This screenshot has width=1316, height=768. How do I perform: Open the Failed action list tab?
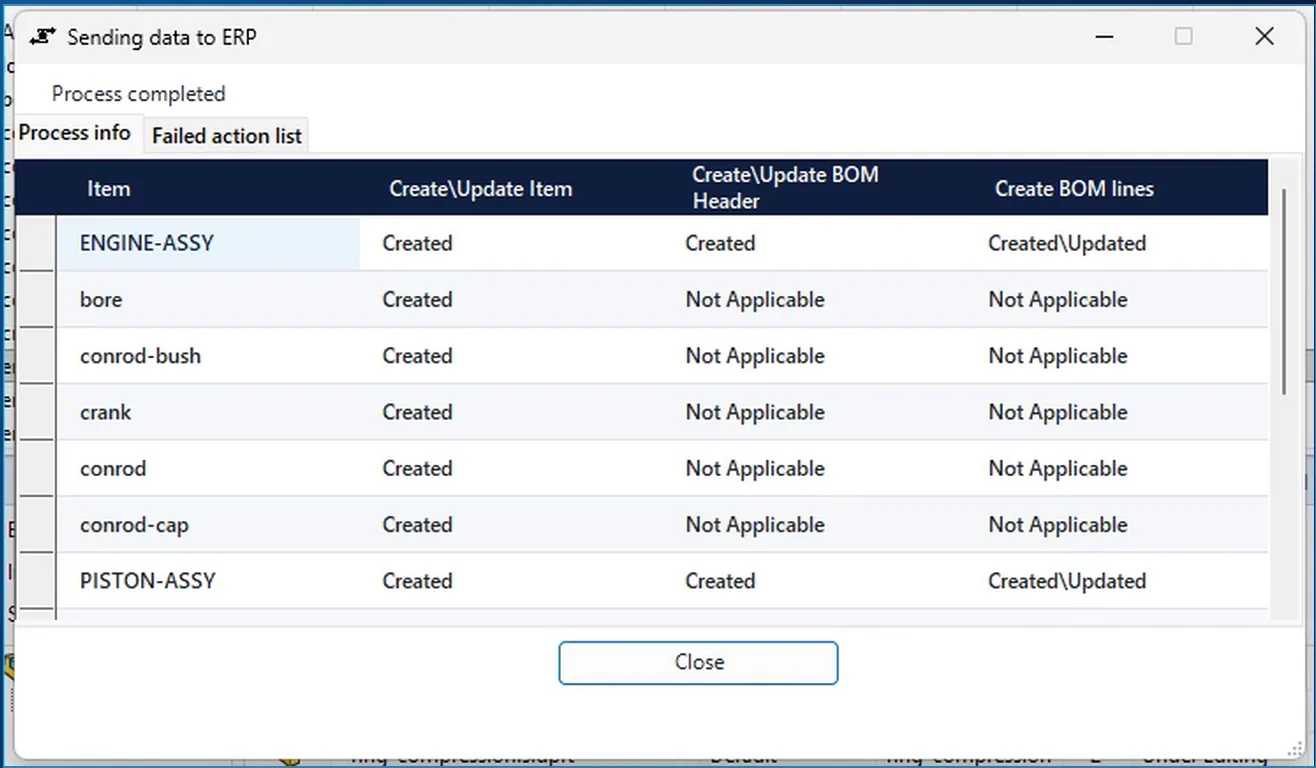click(226, 136)
